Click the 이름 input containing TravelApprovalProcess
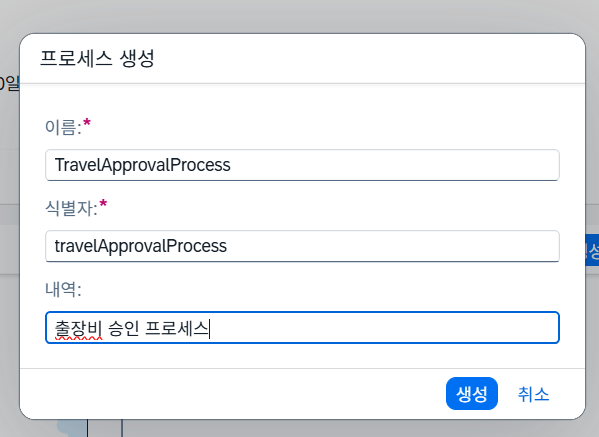 (x=302, y=165)
